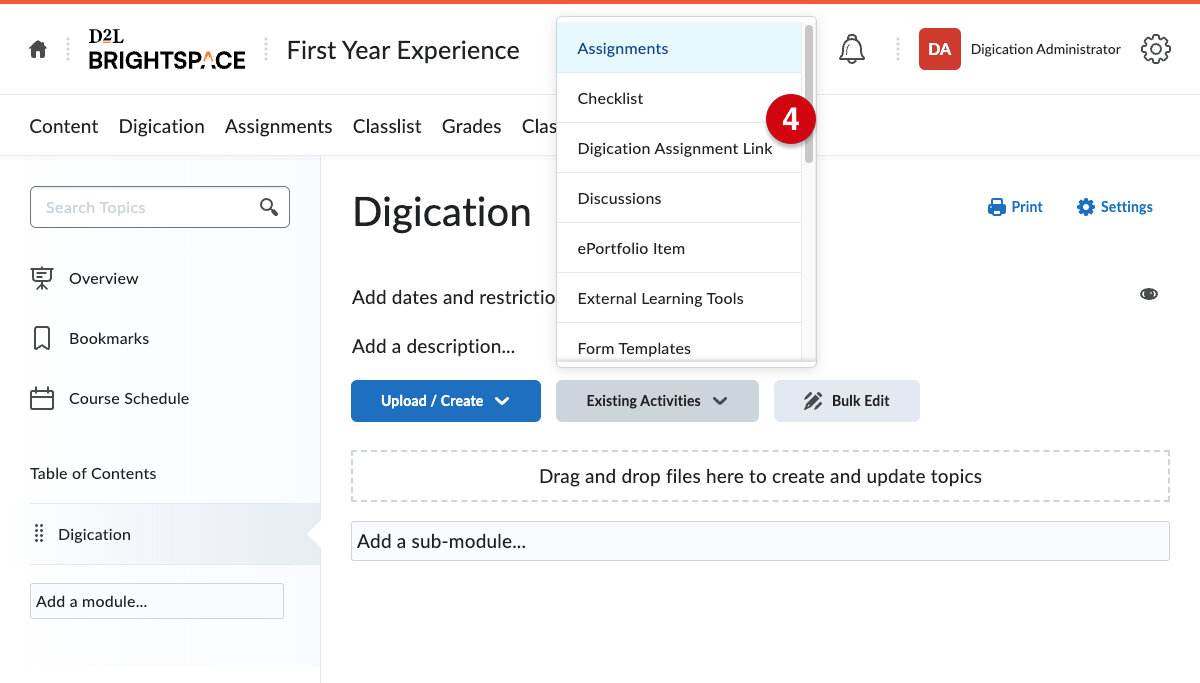Focus the Search Topics field
The image size is (1200, 683).
160,207
